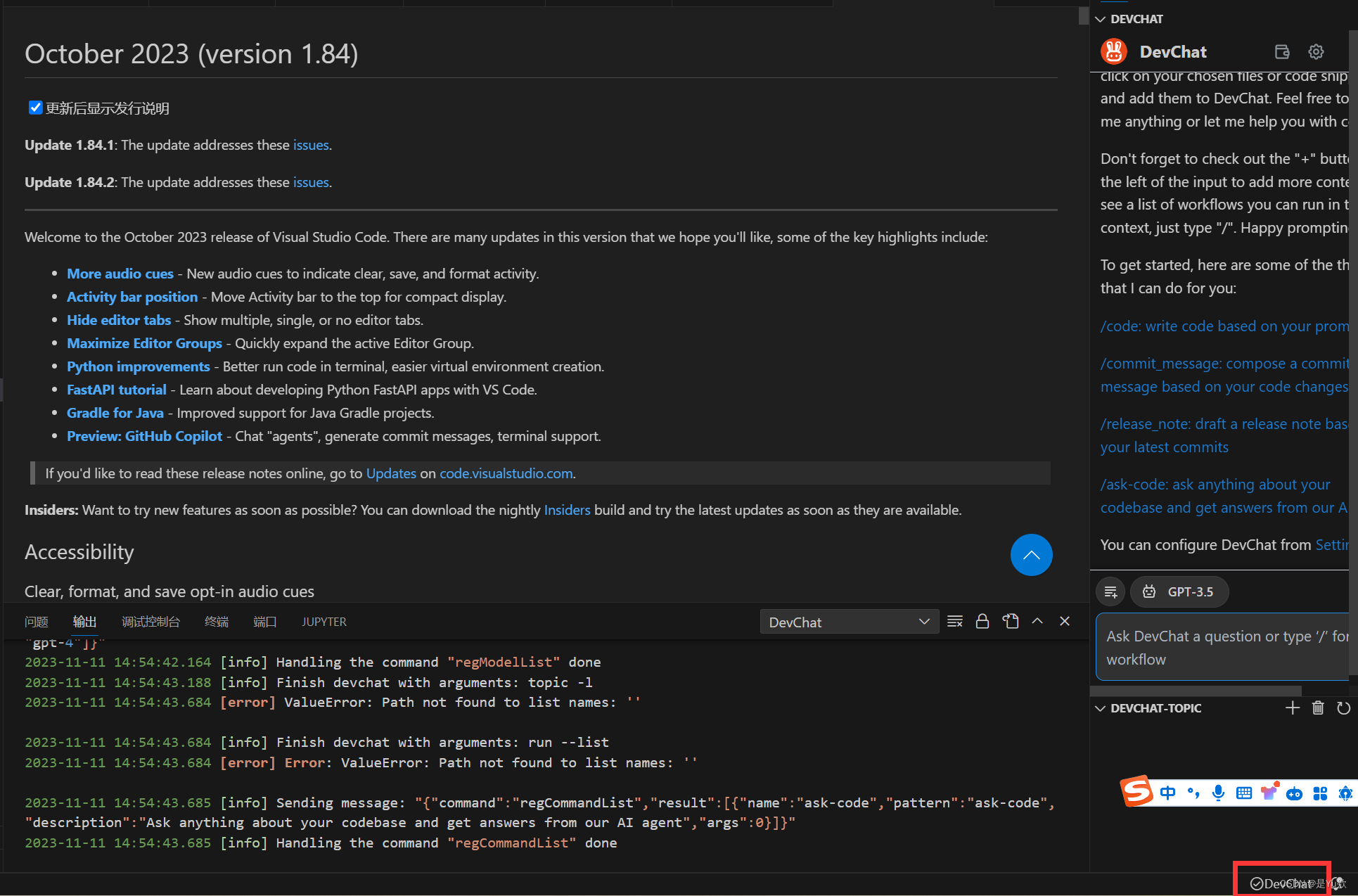Click the regCommandList done log line
The height and width of the screenshot is (896, 1358).
[321, 843]
